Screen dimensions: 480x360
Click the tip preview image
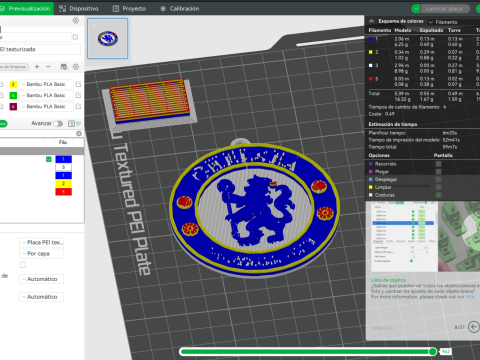pos(425,236)
